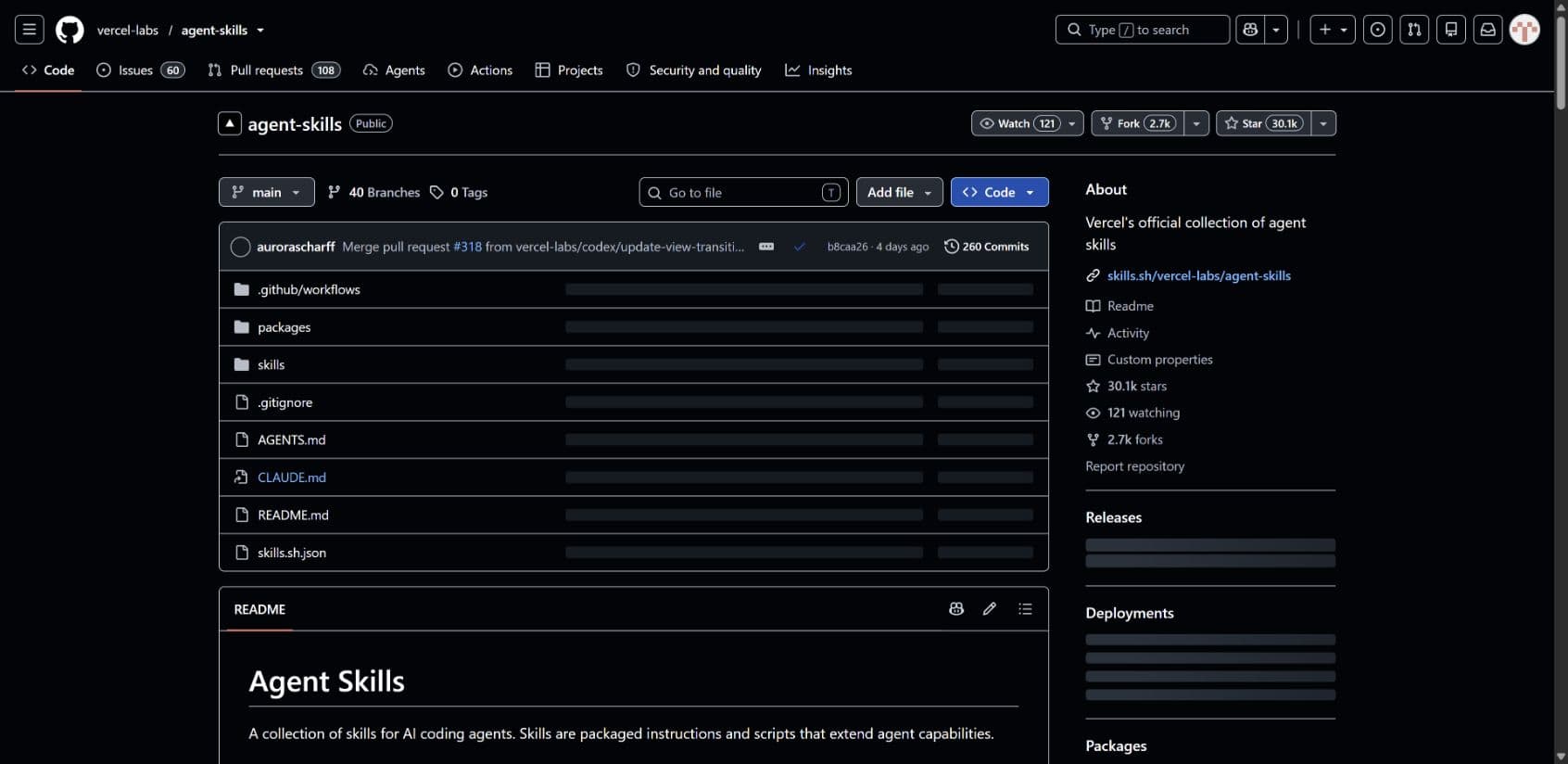Fork this repository
The height and width of the screenshot is (764, 1568).
pyautogui.click(x=1138, y=123)
